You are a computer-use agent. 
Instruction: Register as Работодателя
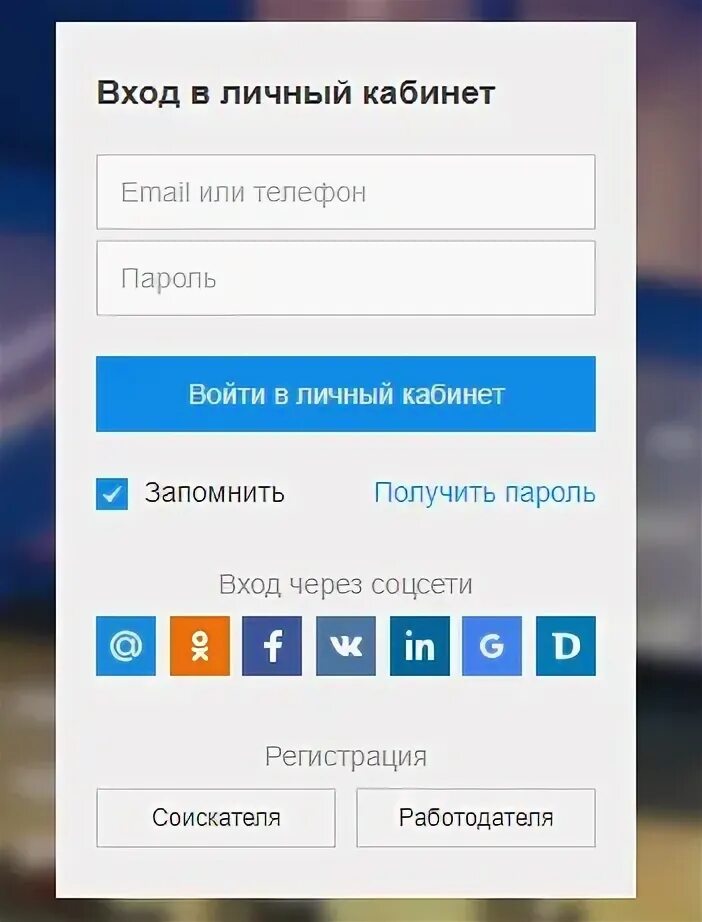pyautogui.click(x=476, y=817)
